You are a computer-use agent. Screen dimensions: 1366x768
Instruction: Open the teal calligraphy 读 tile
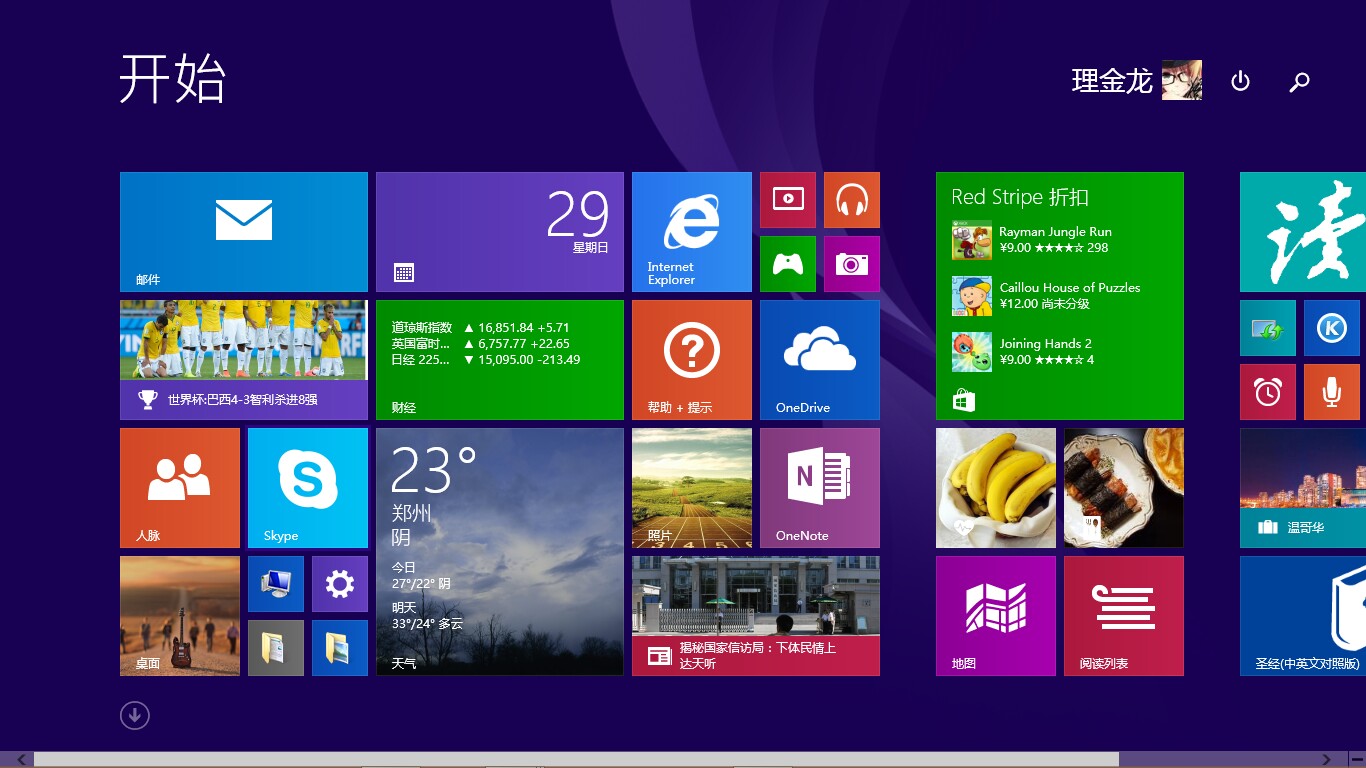pyautogui.click(x=1303, y=232)
